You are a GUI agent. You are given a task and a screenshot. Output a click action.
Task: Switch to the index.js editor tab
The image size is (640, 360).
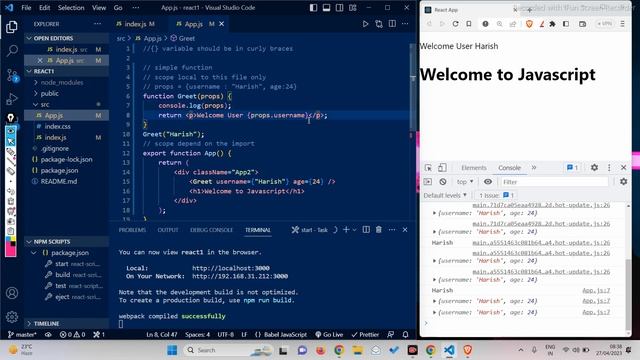pos(136,24)
